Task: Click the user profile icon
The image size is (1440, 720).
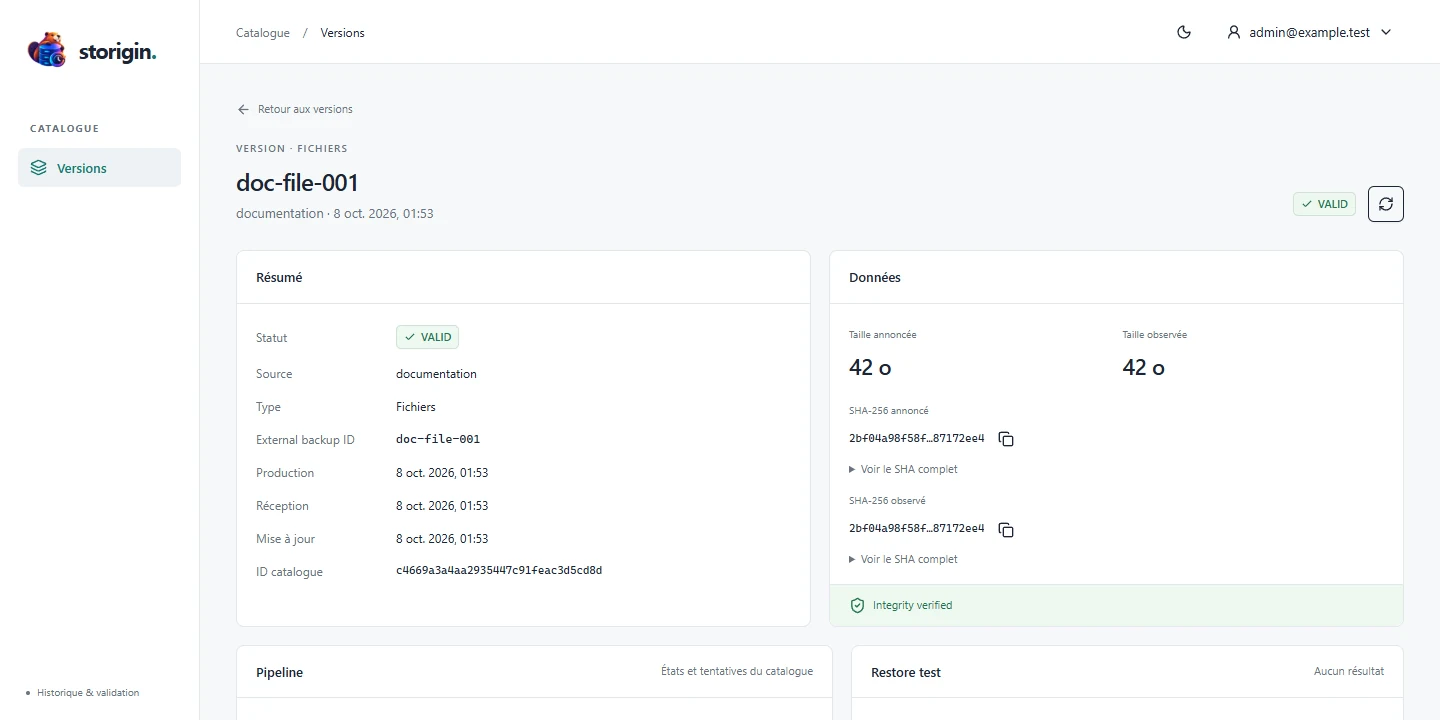Action: point(1234,32)
